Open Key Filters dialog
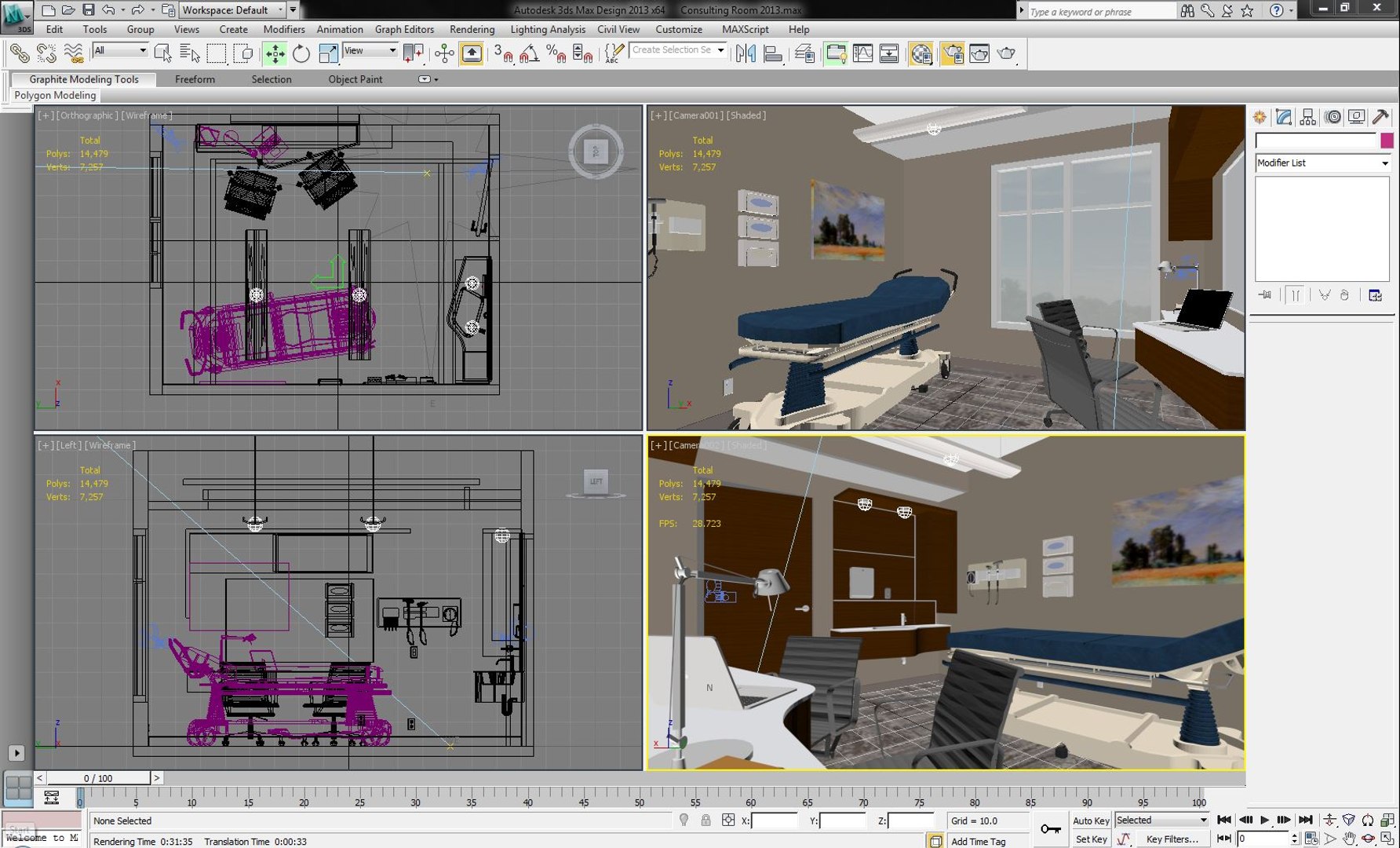The height and width of the screenshot is (848, 1400). tap(1172, 839)
